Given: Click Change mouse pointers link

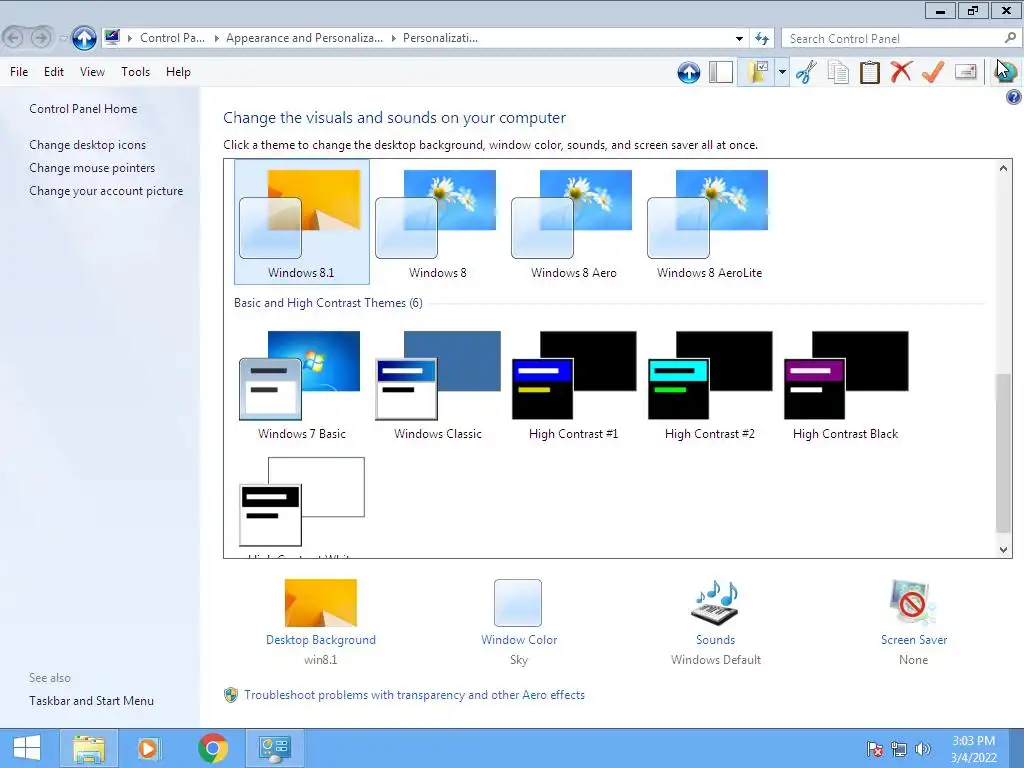Looking at the screenshot, I should [92, 168].
